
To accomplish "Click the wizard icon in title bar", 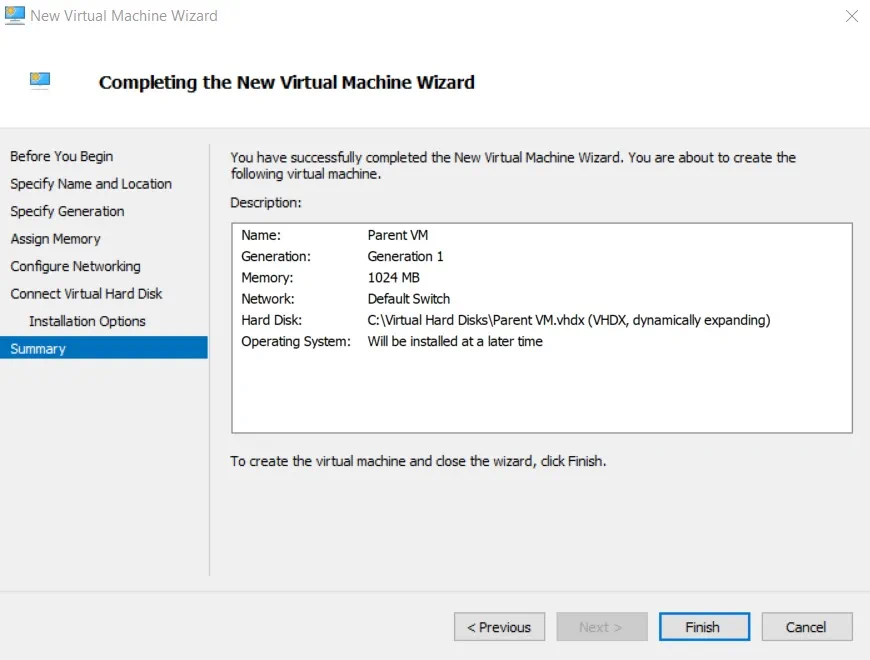I will coord(15,16).
